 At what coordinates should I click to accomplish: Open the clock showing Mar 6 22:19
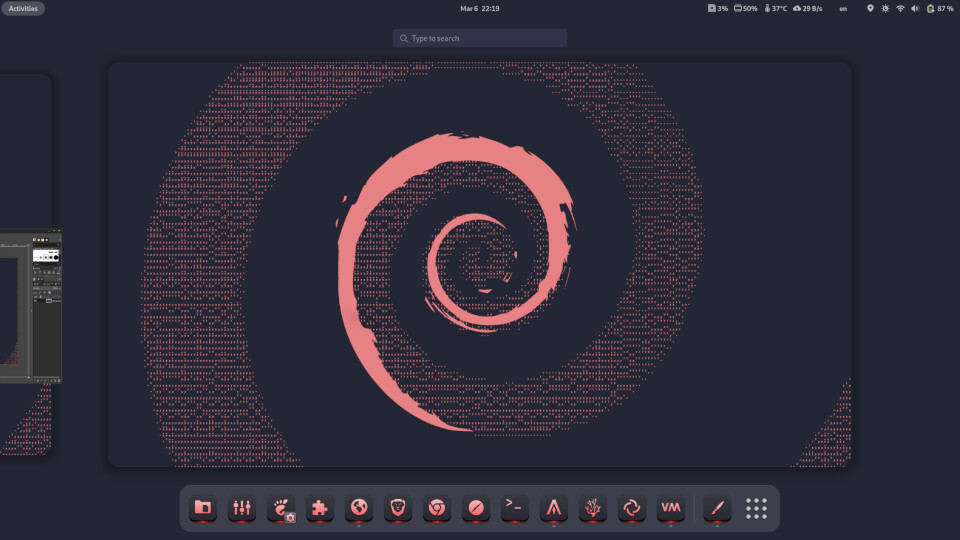click(480, 8)
